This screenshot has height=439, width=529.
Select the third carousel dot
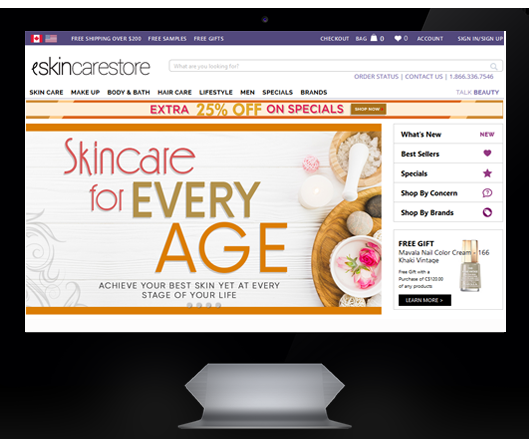coord(209,305)
